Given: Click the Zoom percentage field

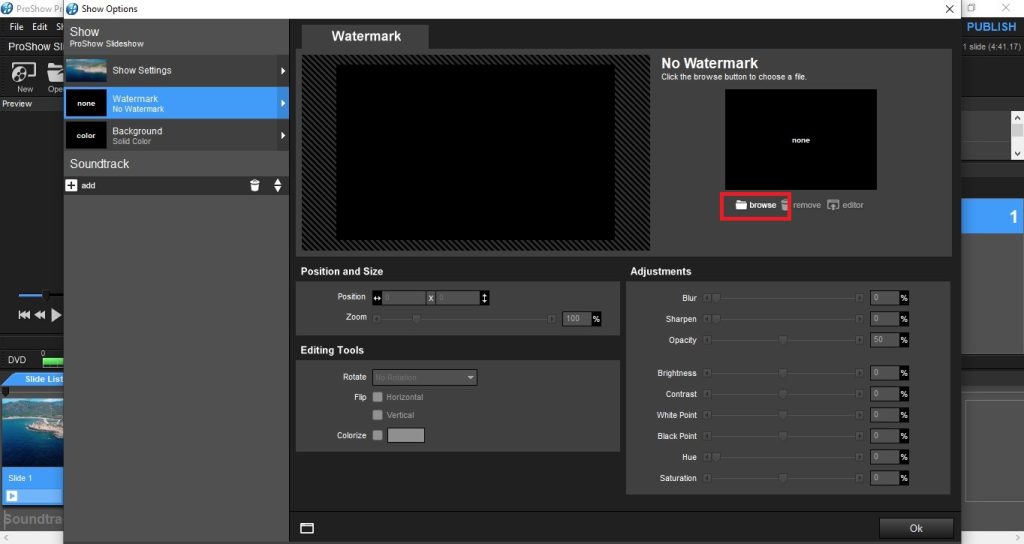Looking at the screenshot, I should 577,319.
